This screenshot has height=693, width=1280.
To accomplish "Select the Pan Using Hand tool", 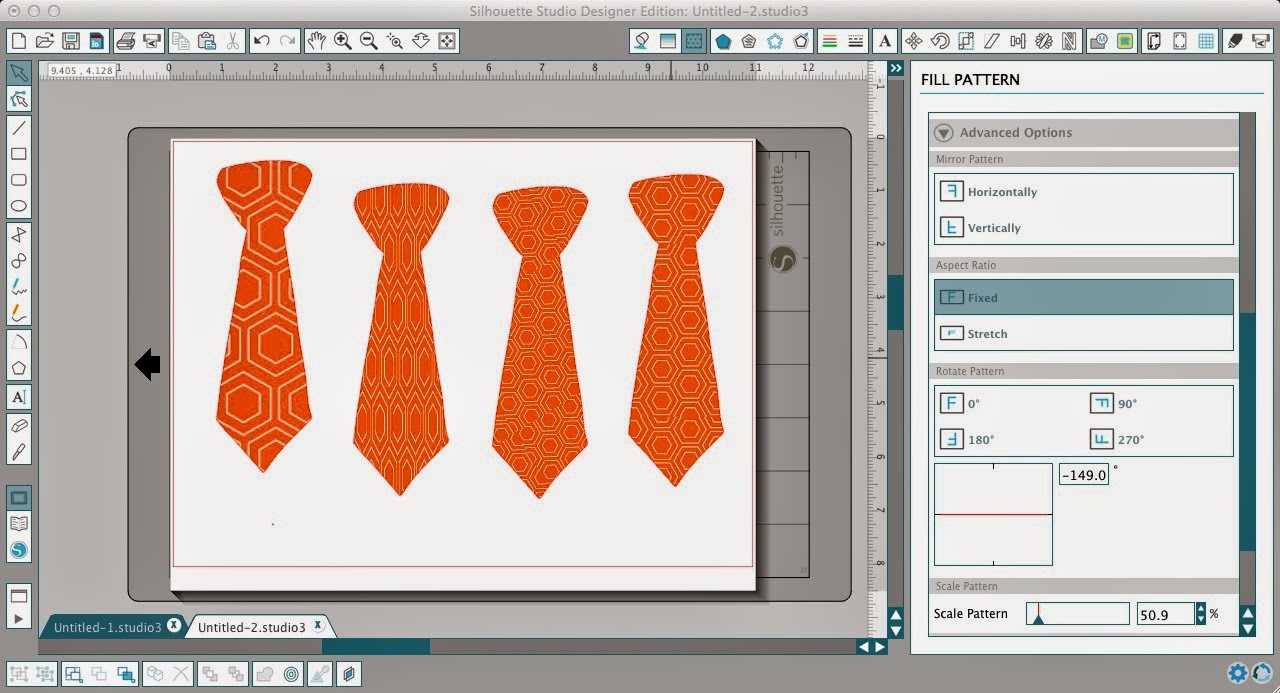I will point(317,41).
